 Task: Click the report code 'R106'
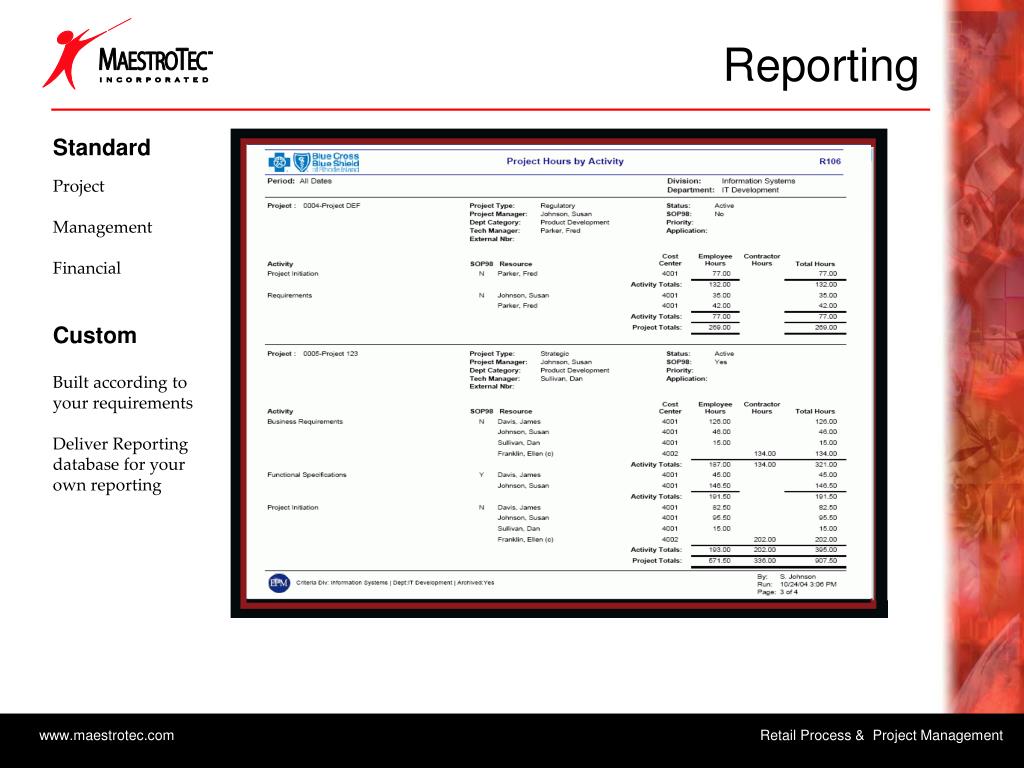tap(830, 161)
